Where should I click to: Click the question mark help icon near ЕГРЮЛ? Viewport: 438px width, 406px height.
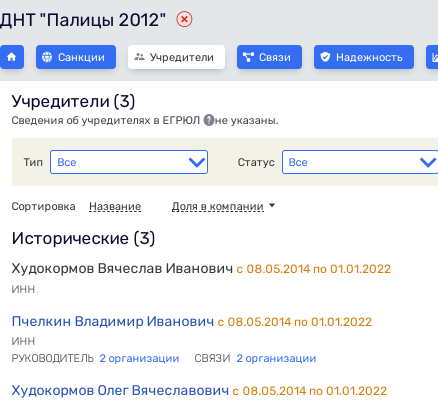point(209,120)
